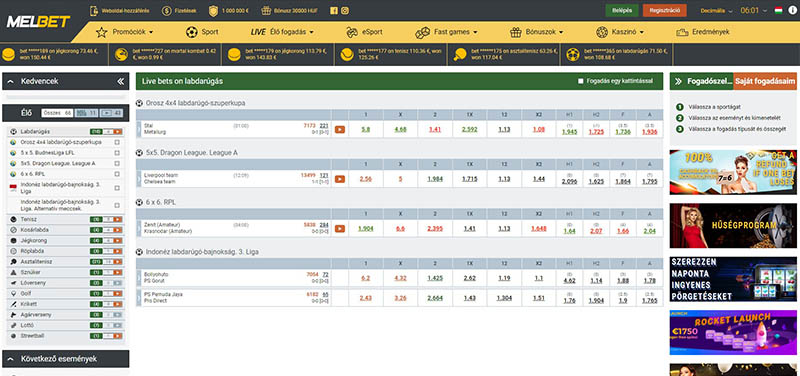Click the mobile Weboldal-hozzáférés phone icon

point(94,11)
